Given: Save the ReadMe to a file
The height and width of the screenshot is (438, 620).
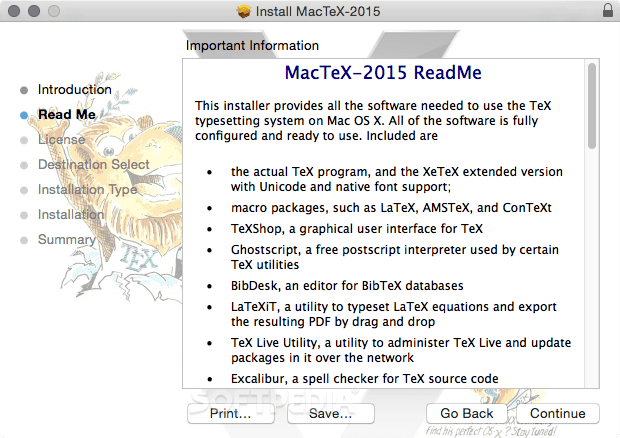Looking at the screenshot, I should point(331,413).
